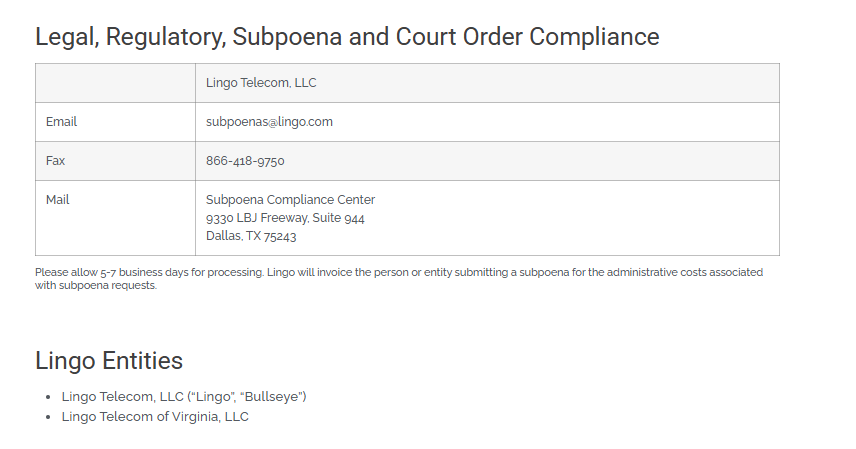This screenshot has height=449, width=856.
Task: Click the subpoenas@lingo.com email address
Action: [x=269, y=122]
